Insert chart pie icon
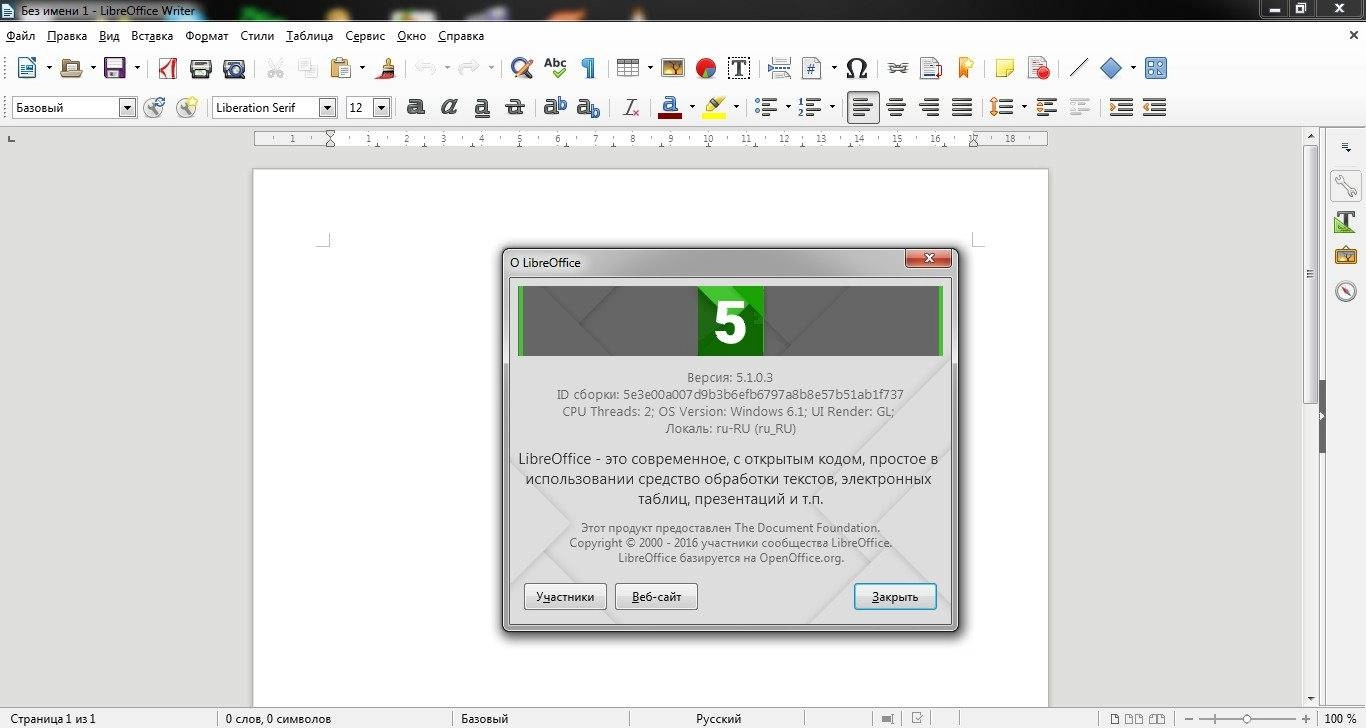 [x=706, y=68]
